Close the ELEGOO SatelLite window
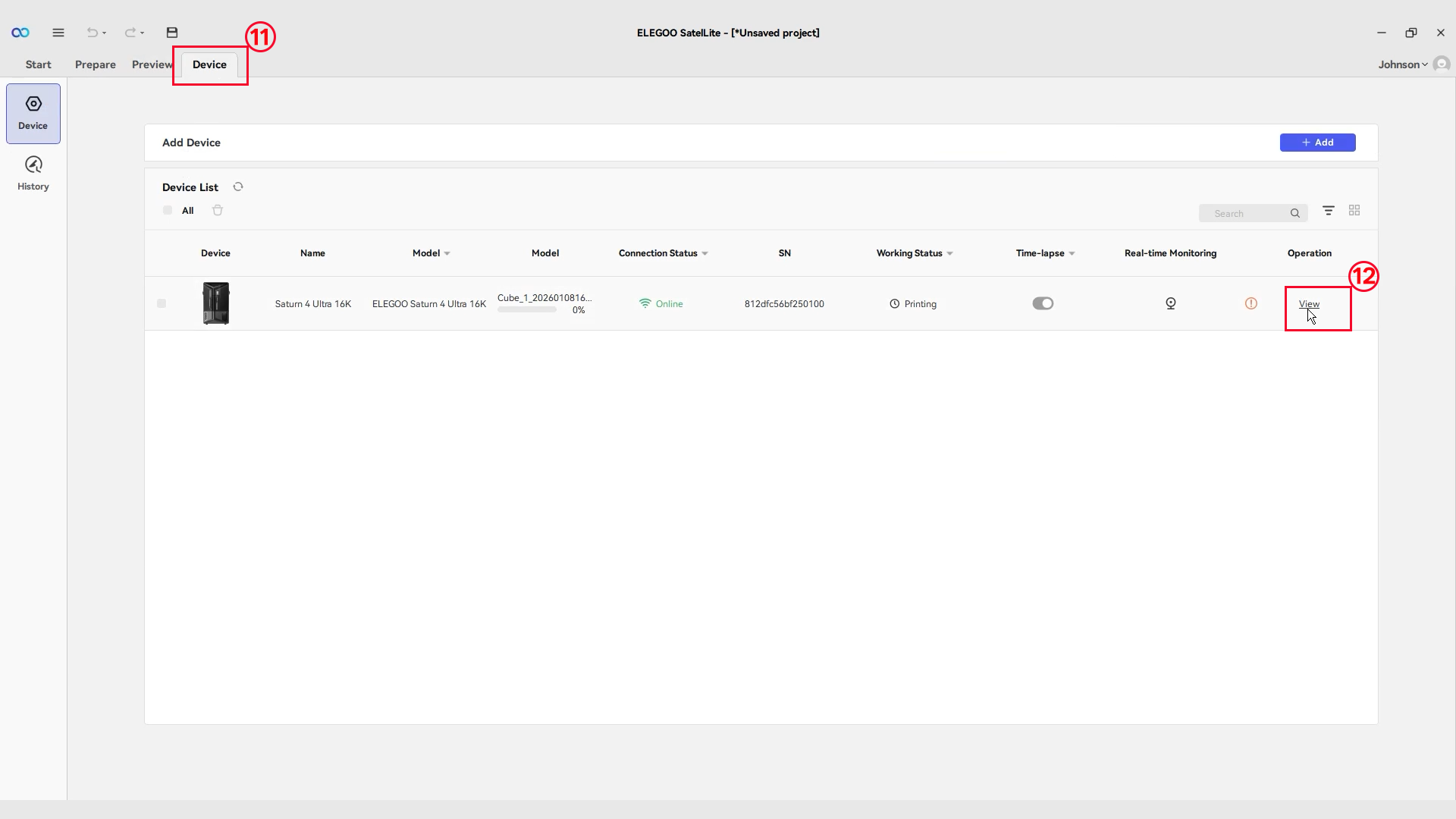The width and height of the screenshot is (1456, 819). (1441, 33)
